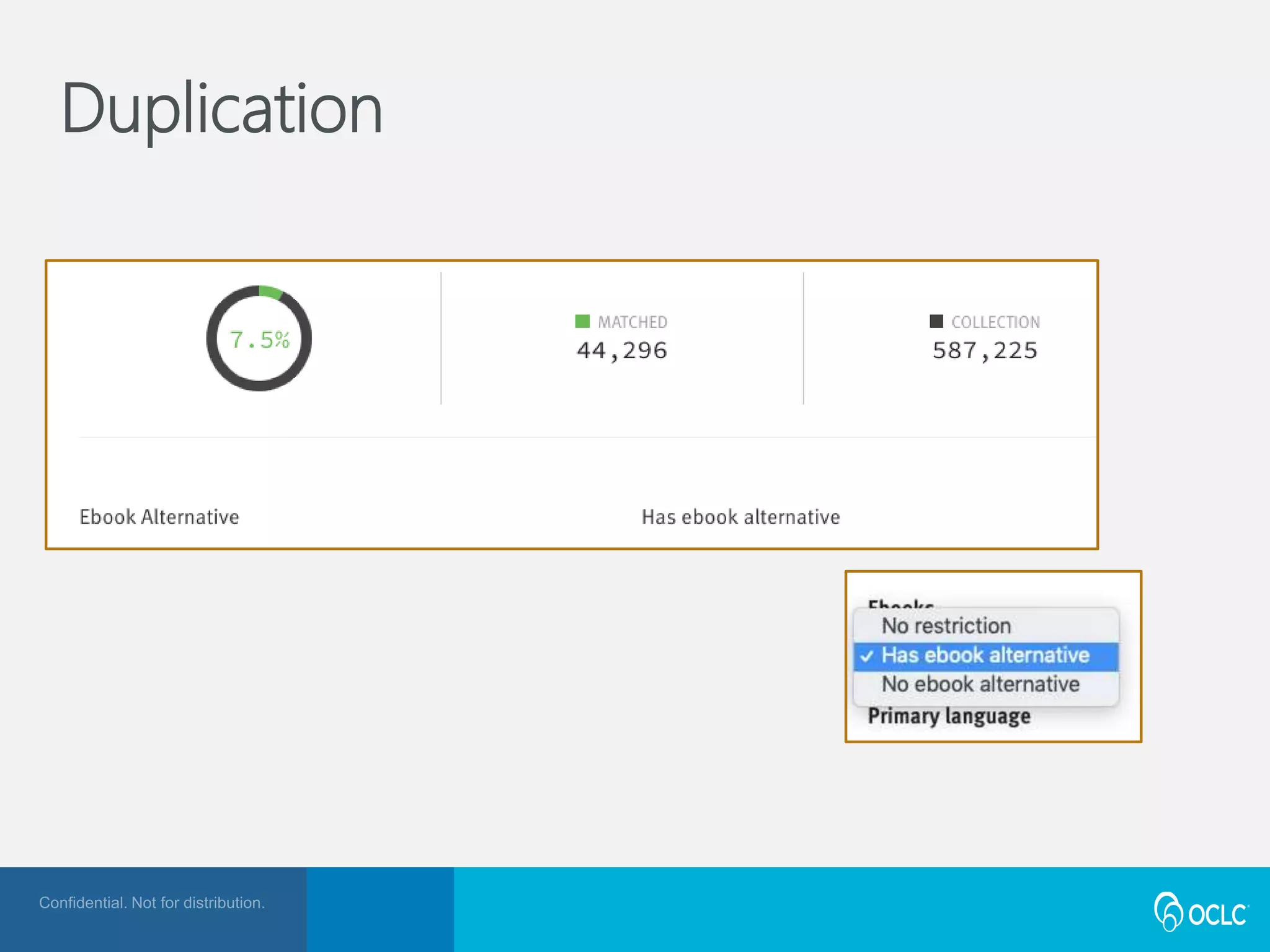Click the Has ebook alternative row value
This screenshot has width=1270, height=952.
tap(740, 517)
